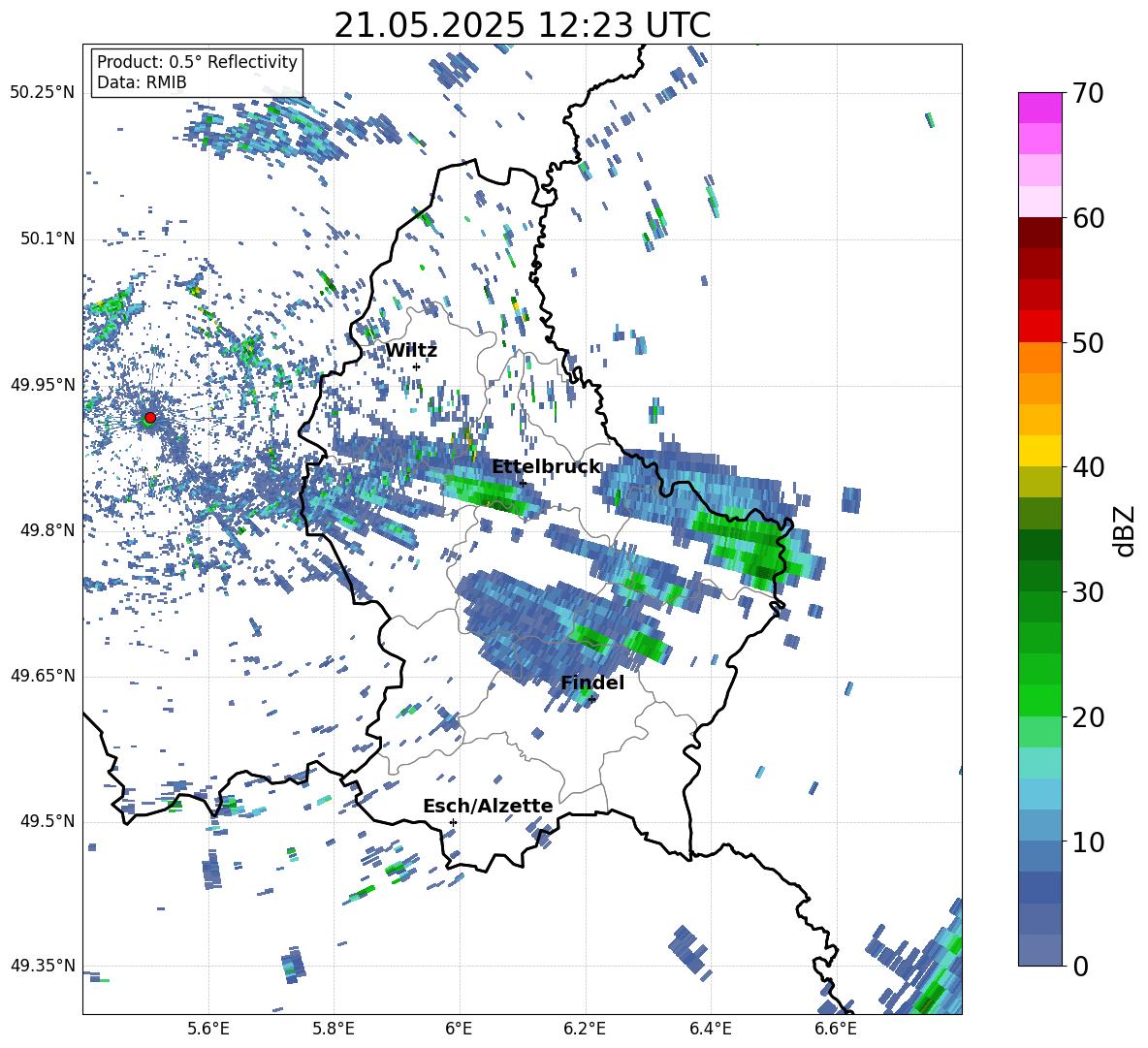Click the 6.4°E longitude label

pos(710,1029)
